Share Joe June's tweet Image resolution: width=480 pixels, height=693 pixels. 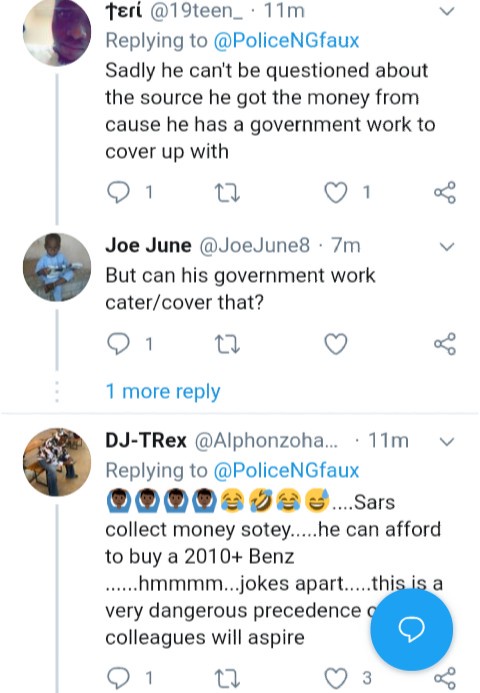(445, 344)
